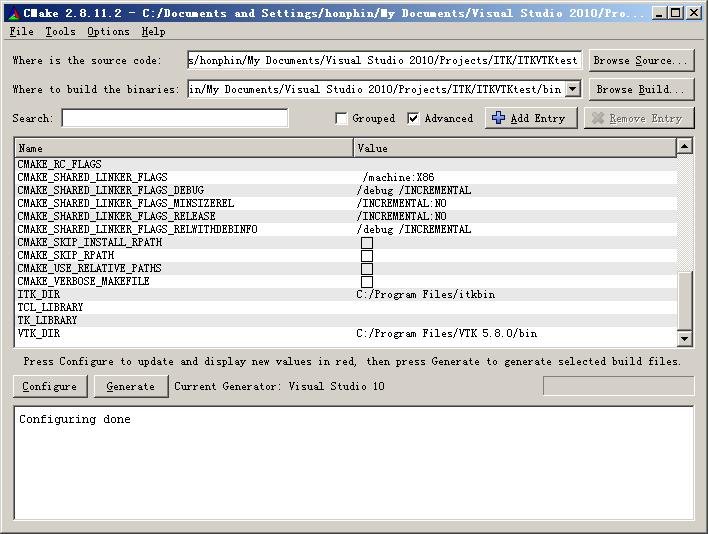Image resolution: width=708 pixels, height=534 pixels.
Task: Click the Search input field
Action: point(175,118)
